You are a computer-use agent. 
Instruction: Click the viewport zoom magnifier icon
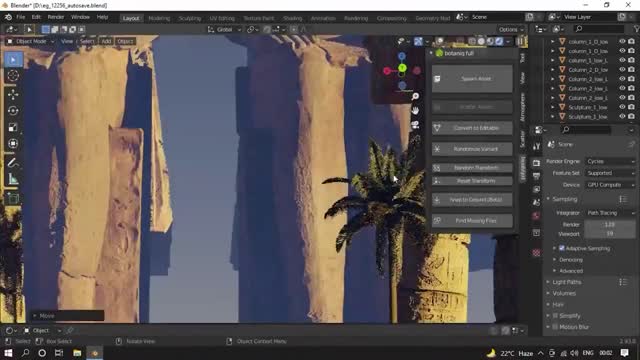(x=415, y=96)
